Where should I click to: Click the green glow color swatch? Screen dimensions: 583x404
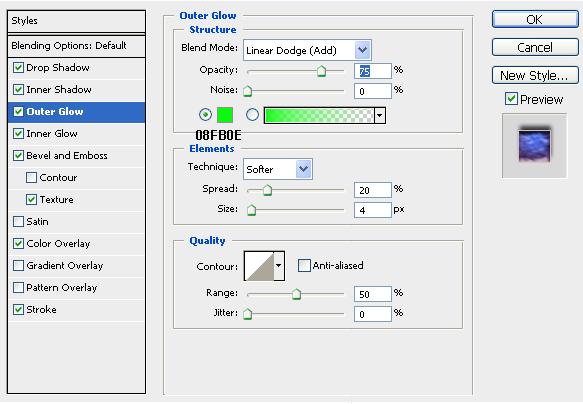point(225,115)
